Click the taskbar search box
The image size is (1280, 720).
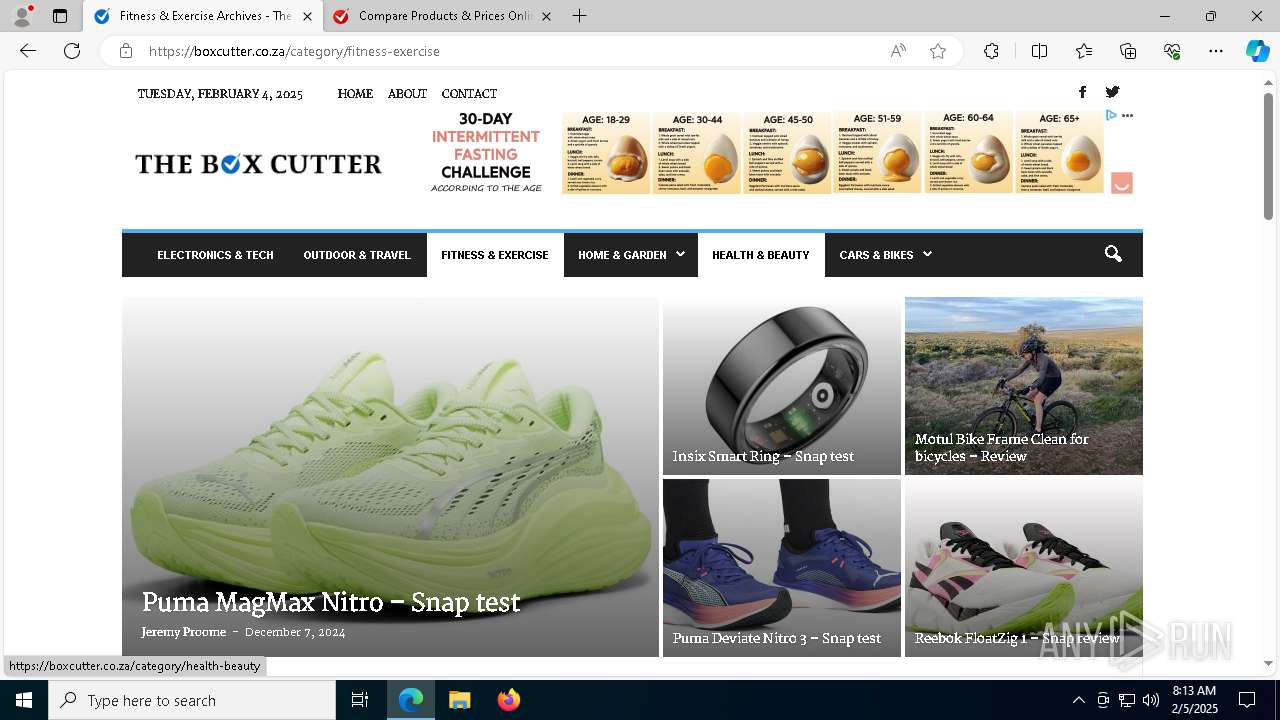(x=192, y=700)
